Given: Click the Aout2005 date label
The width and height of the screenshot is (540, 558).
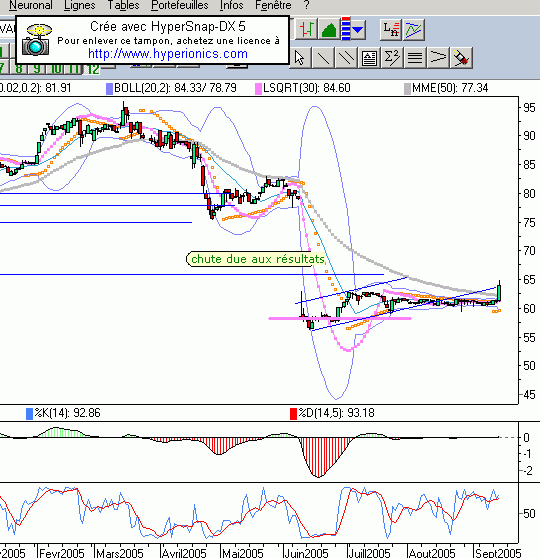Looking at the screenshot, I should click(x=432, y=553).
